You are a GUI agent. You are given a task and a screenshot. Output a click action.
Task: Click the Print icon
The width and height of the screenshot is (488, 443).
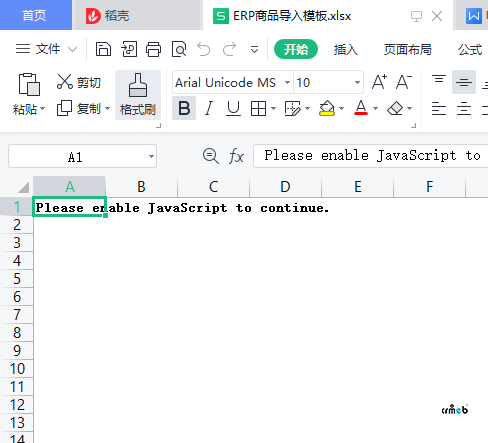click(x=153, y=49)
